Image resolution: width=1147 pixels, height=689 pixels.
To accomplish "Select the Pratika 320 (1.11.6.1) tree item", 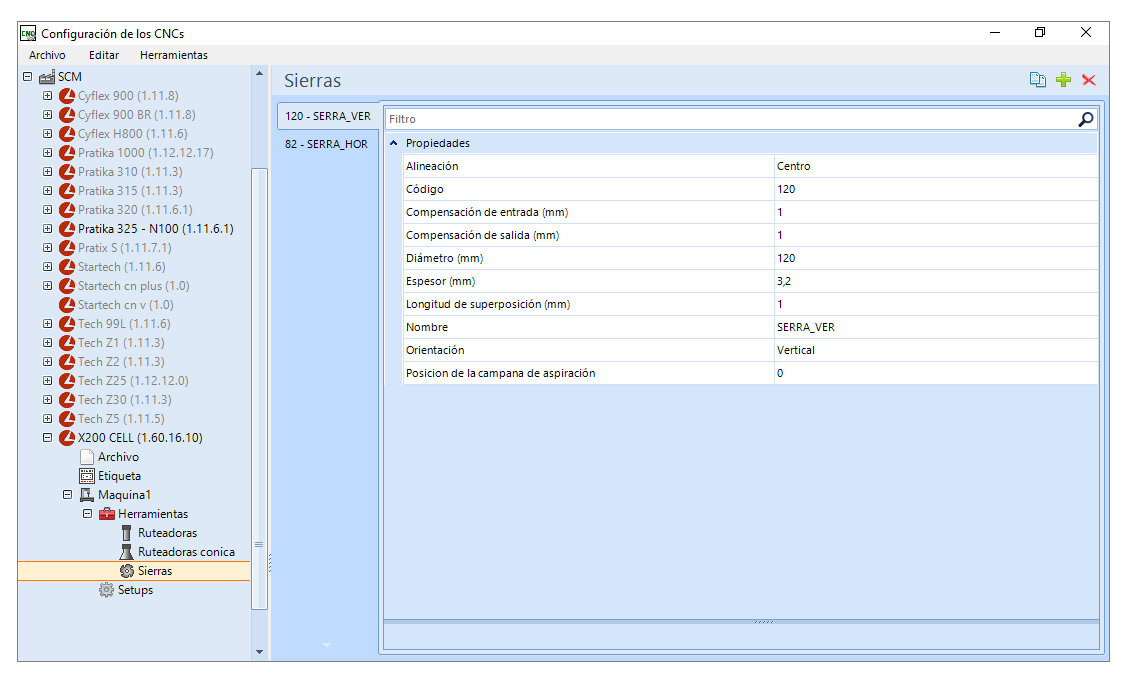I will click(x=135, y=210).
